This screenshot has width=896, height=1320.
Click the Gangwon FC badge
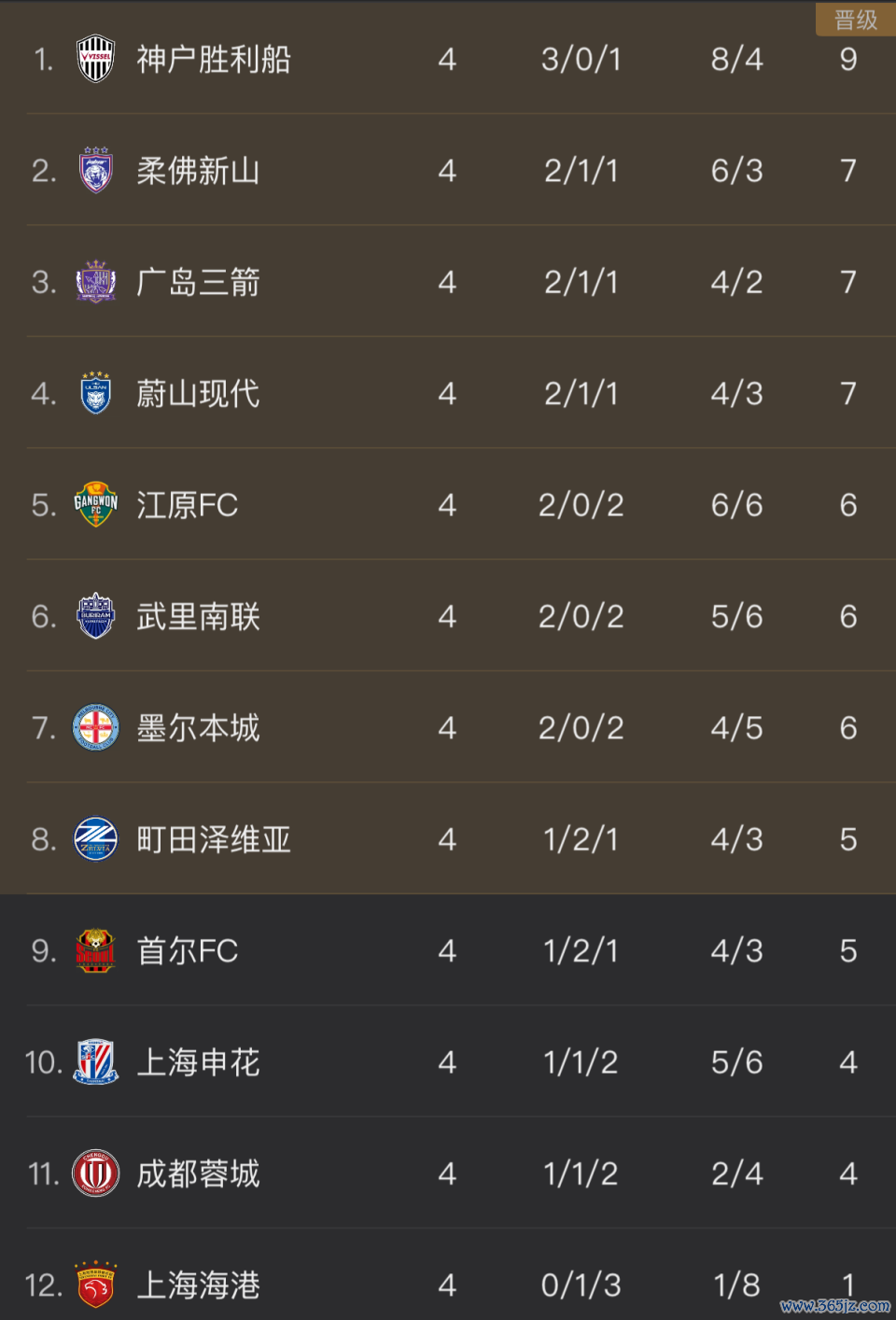click(x=95, y=505)
